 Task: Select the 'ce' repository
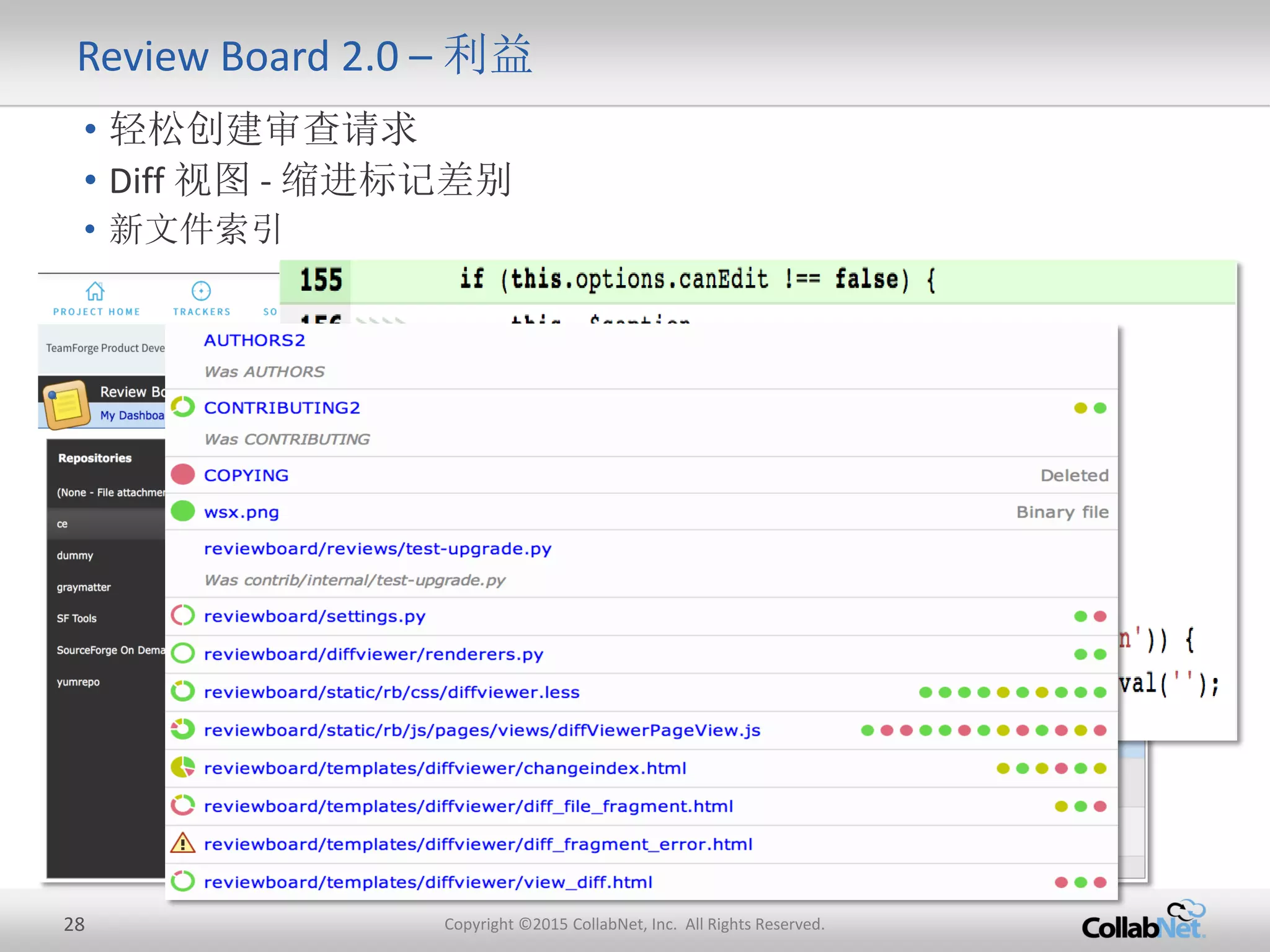tap(106, 524)
